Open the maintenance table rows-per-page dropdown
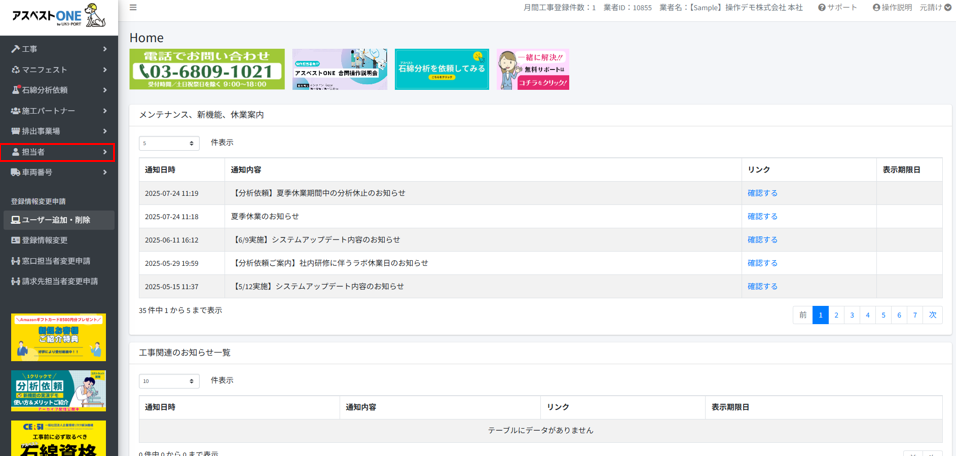956x457 pixels. 168,144
